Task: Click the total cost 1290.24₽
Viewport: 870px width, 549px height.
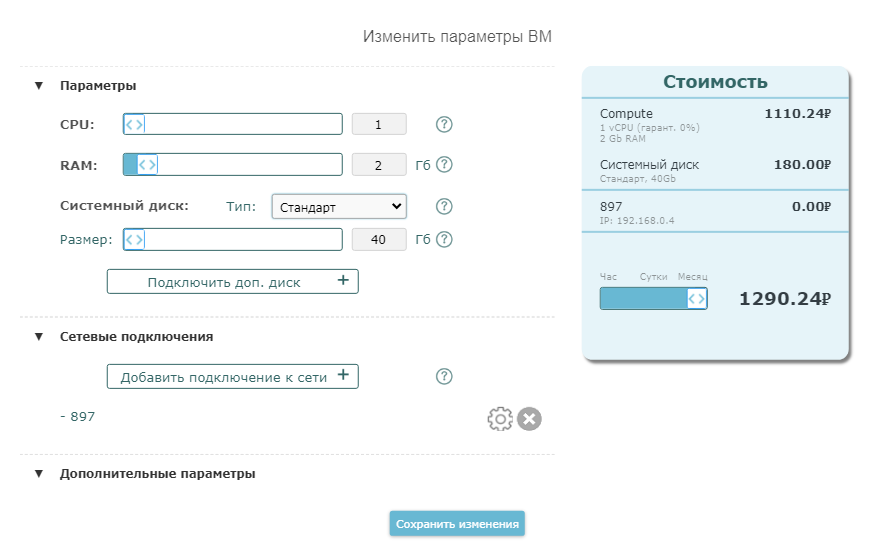Action: pyautogui.click(x=785, y=299)
